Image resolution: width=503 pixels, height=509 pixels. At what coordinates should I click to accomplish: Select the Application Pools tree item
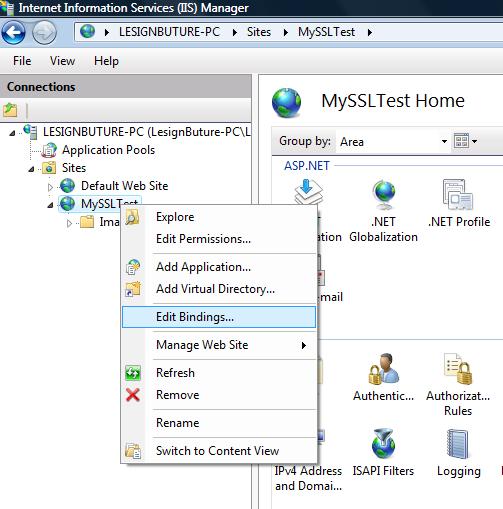(108, 150)
